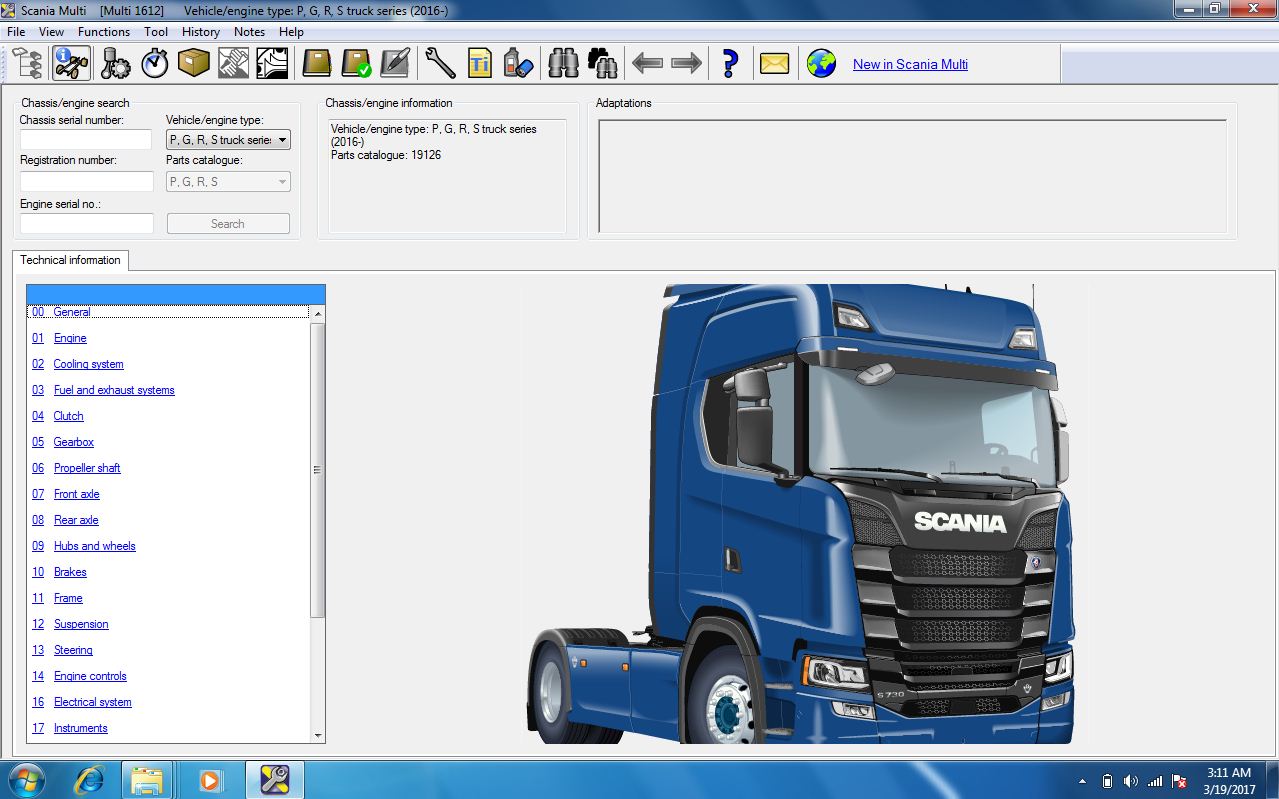Click the dark binoculars advanced search icon

(x=603, y=64)
